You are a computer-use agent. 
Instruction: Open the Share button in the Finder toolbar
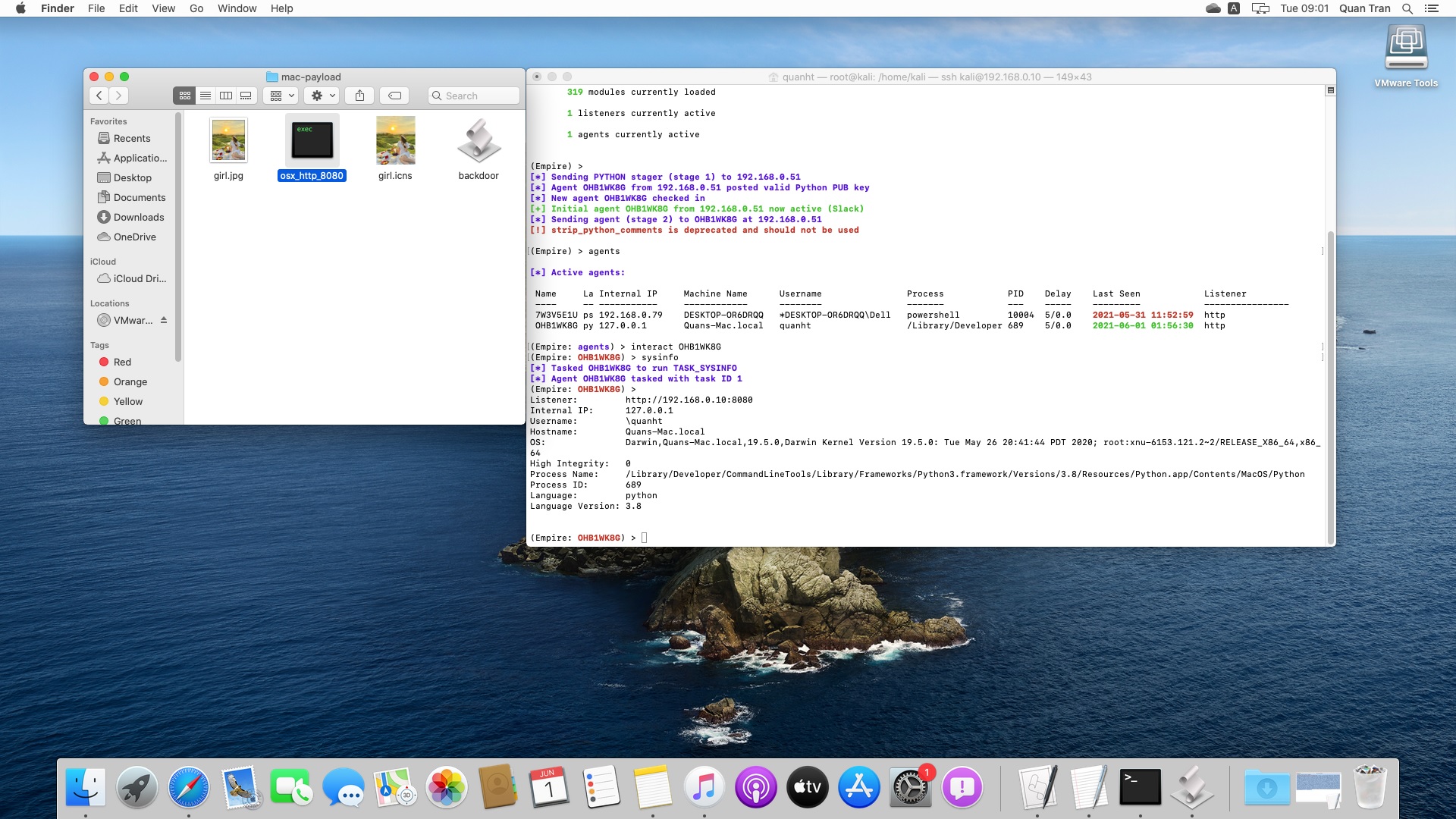click(x=359, y=96)
